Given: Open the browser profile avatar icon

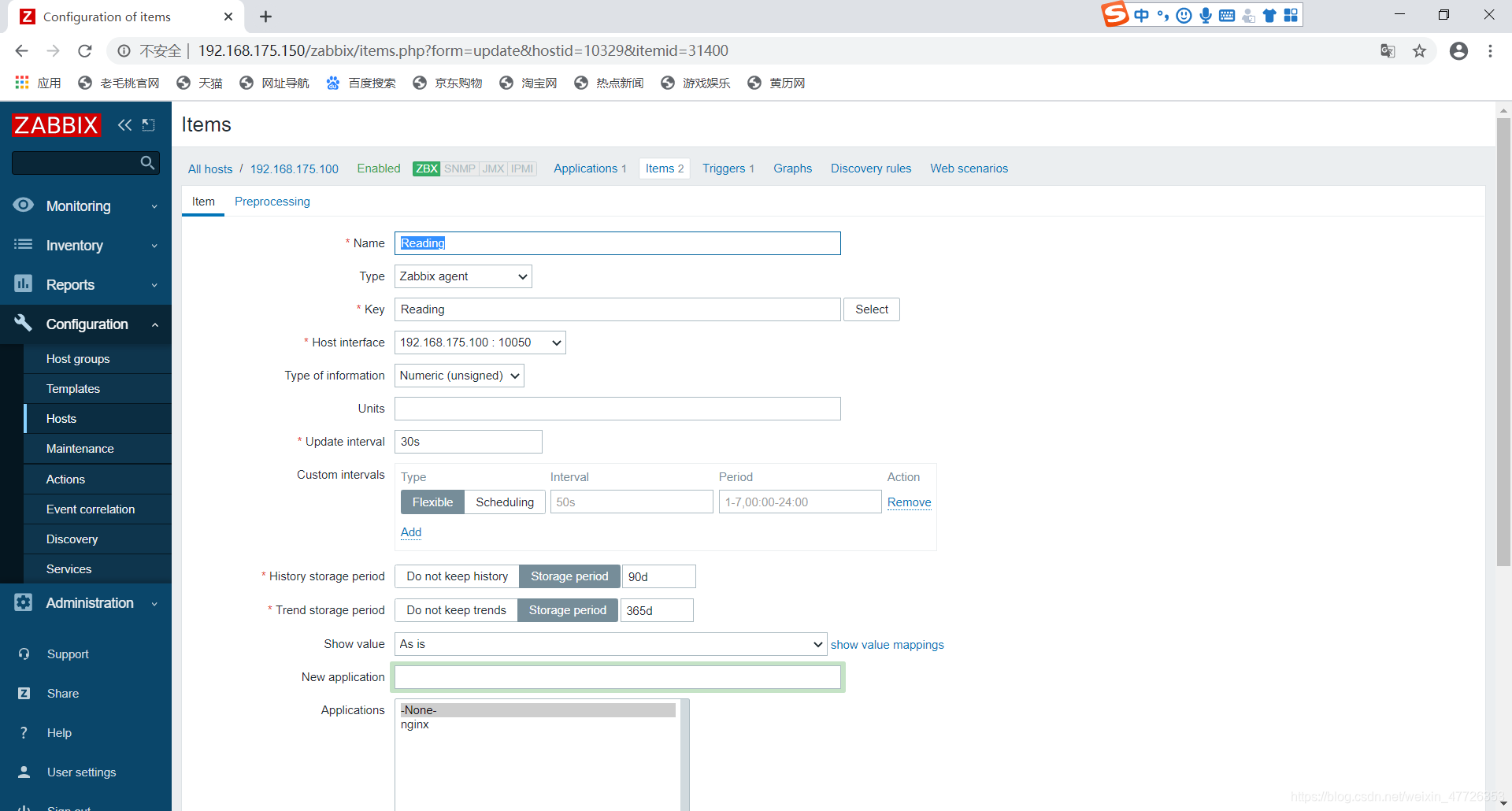Looking at the screenshot, I should (x=1458, y=50).
